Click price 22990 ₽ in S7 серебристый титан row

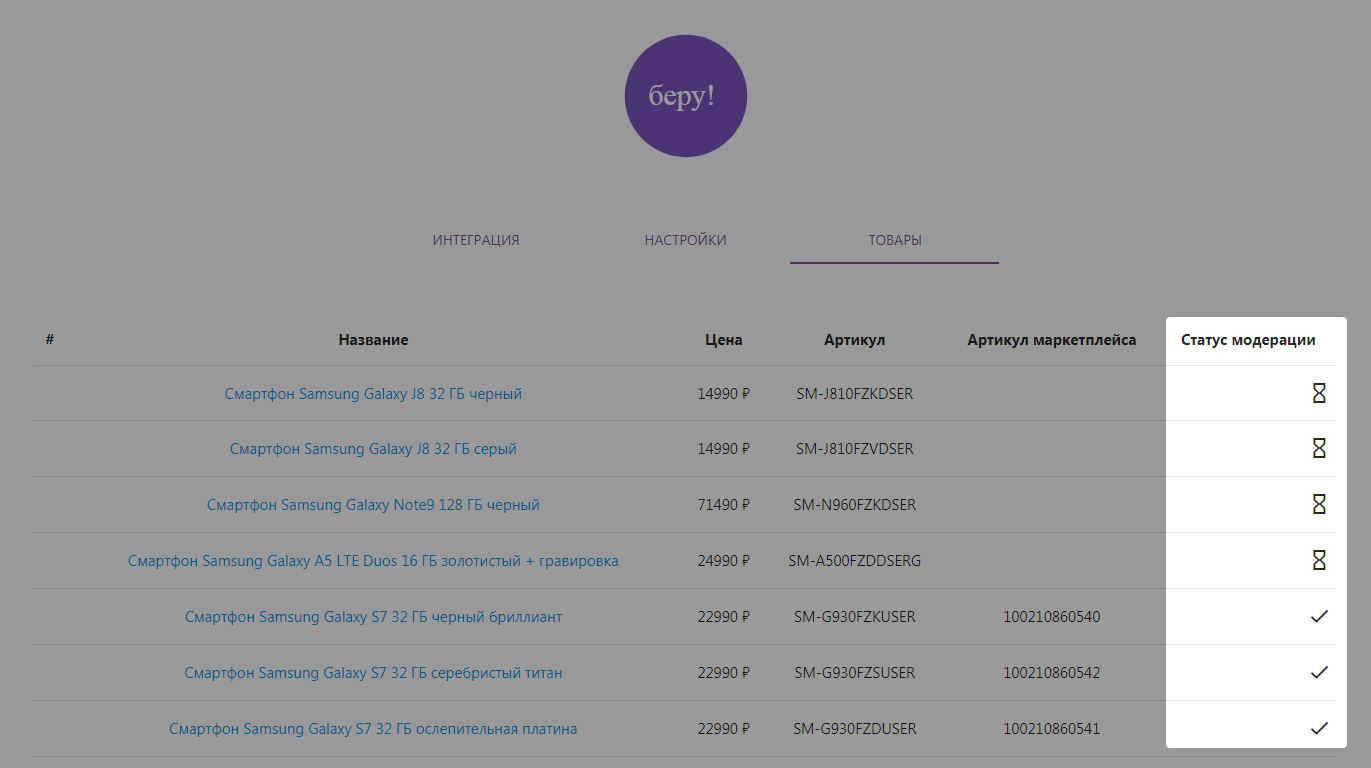[724, 673]
